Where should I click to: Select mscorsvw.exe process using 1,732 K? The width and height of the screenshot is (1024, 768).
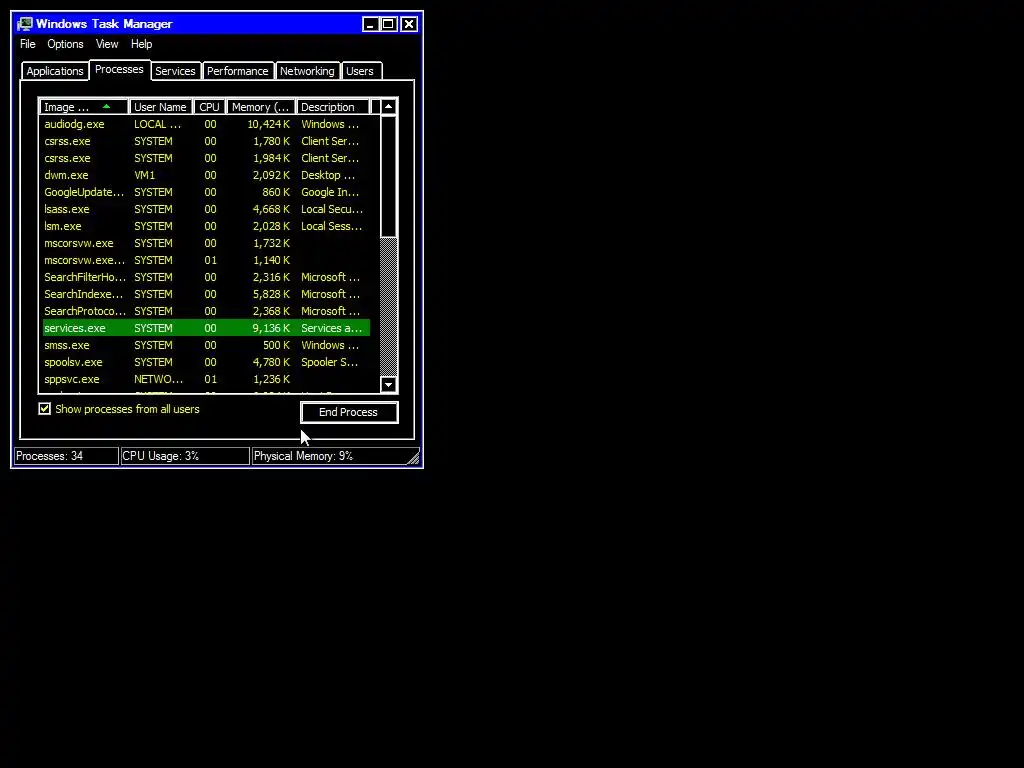tap(206, 243)
